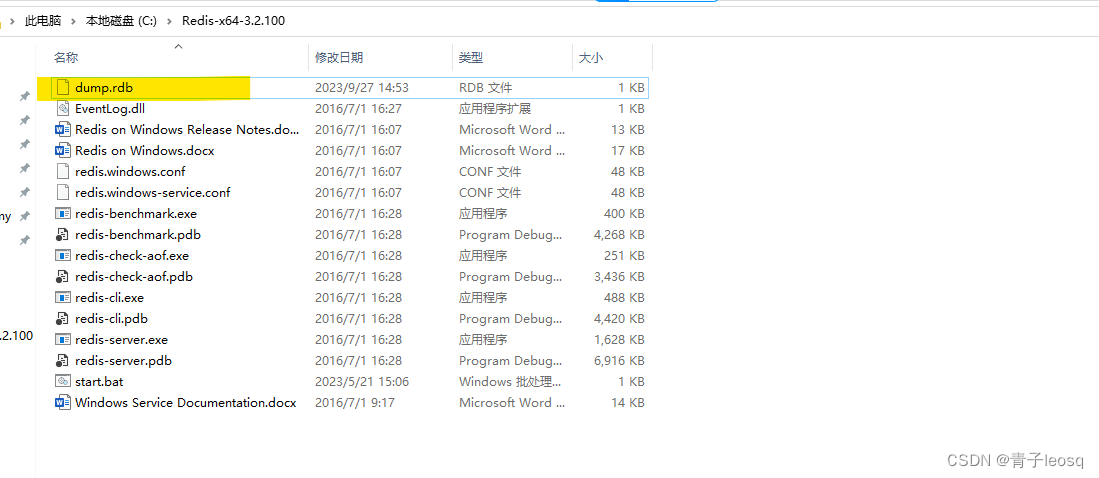Select the file name redis-server.exe

click(x=121, y=340)
